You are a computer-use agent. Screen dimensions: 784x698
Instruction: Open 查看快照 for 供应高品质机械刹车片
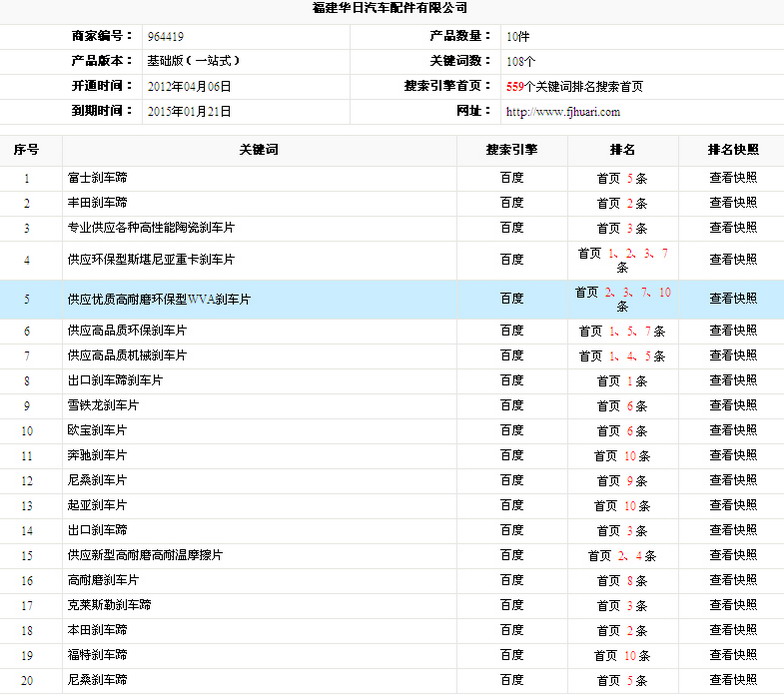(733, 356)
